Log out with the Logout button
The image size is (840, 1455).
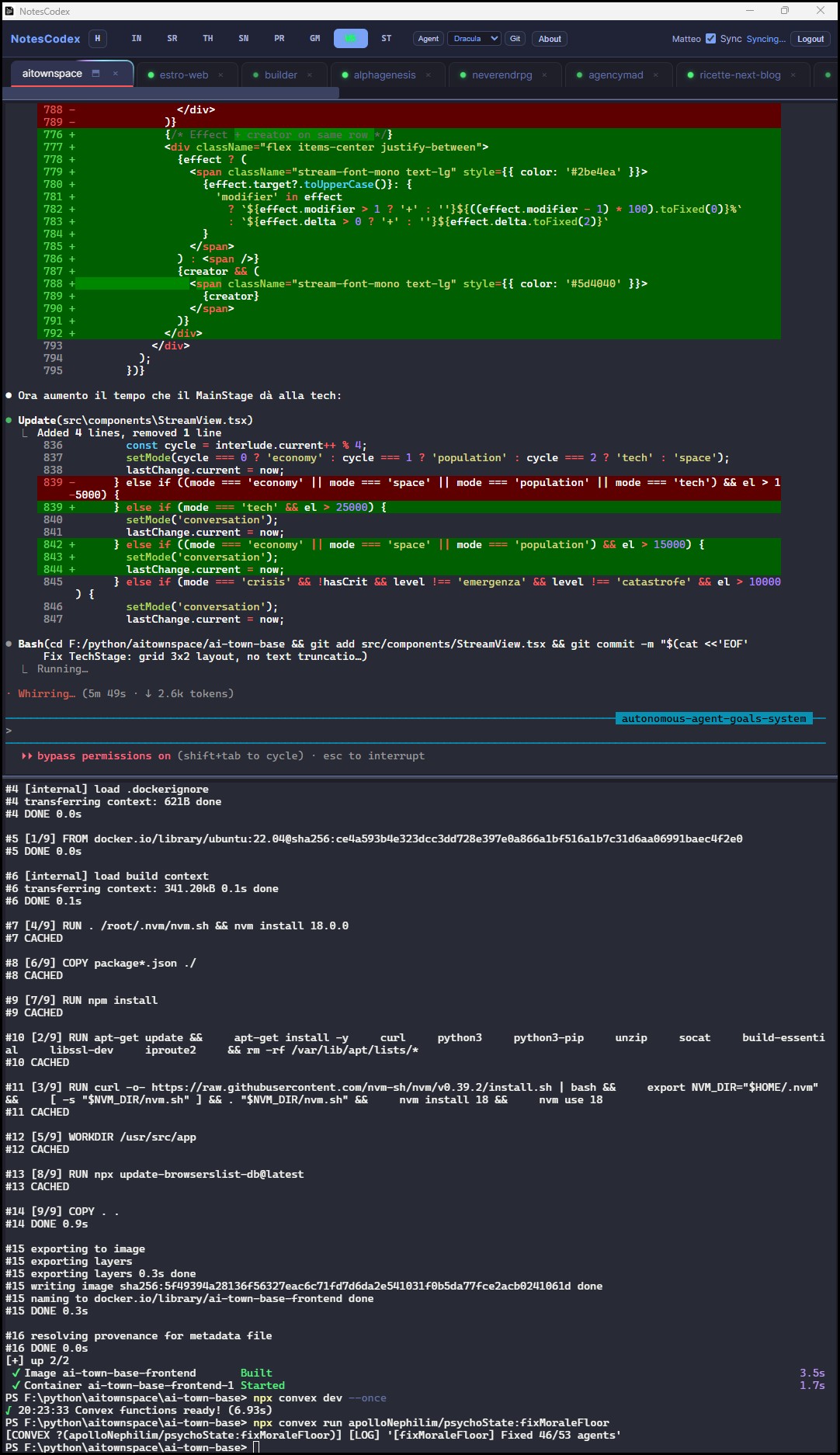coord(810,39)
